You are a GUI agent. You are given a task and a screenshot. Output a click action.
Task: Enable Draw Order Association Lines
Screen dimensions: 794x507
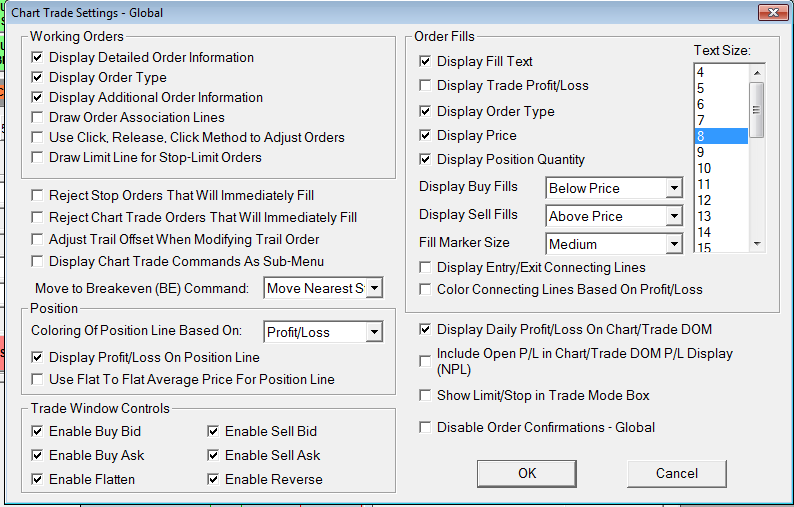(x=38, y=118)
